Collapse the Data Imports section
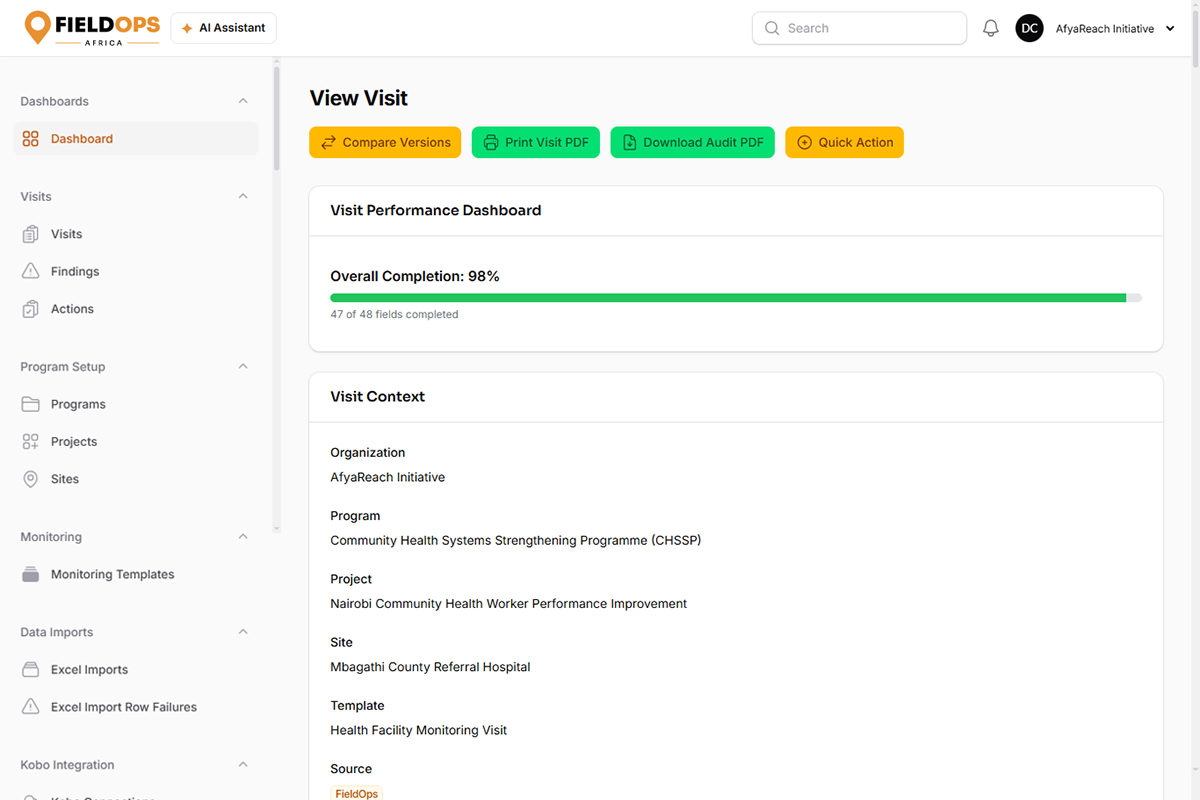 pos(243,631)
